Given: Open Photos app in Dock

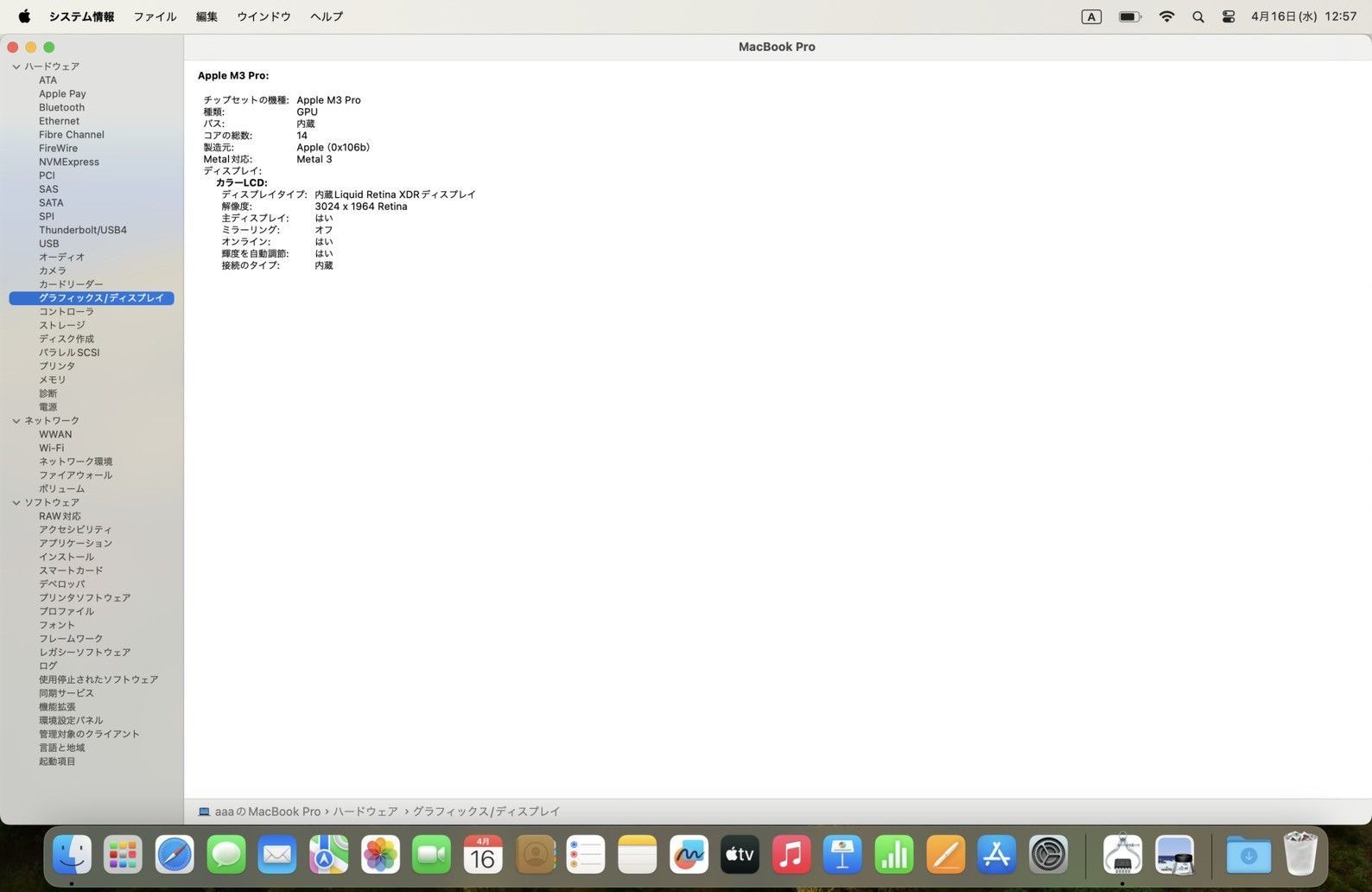Looking at the screenshot, I should tap(380, 855).
